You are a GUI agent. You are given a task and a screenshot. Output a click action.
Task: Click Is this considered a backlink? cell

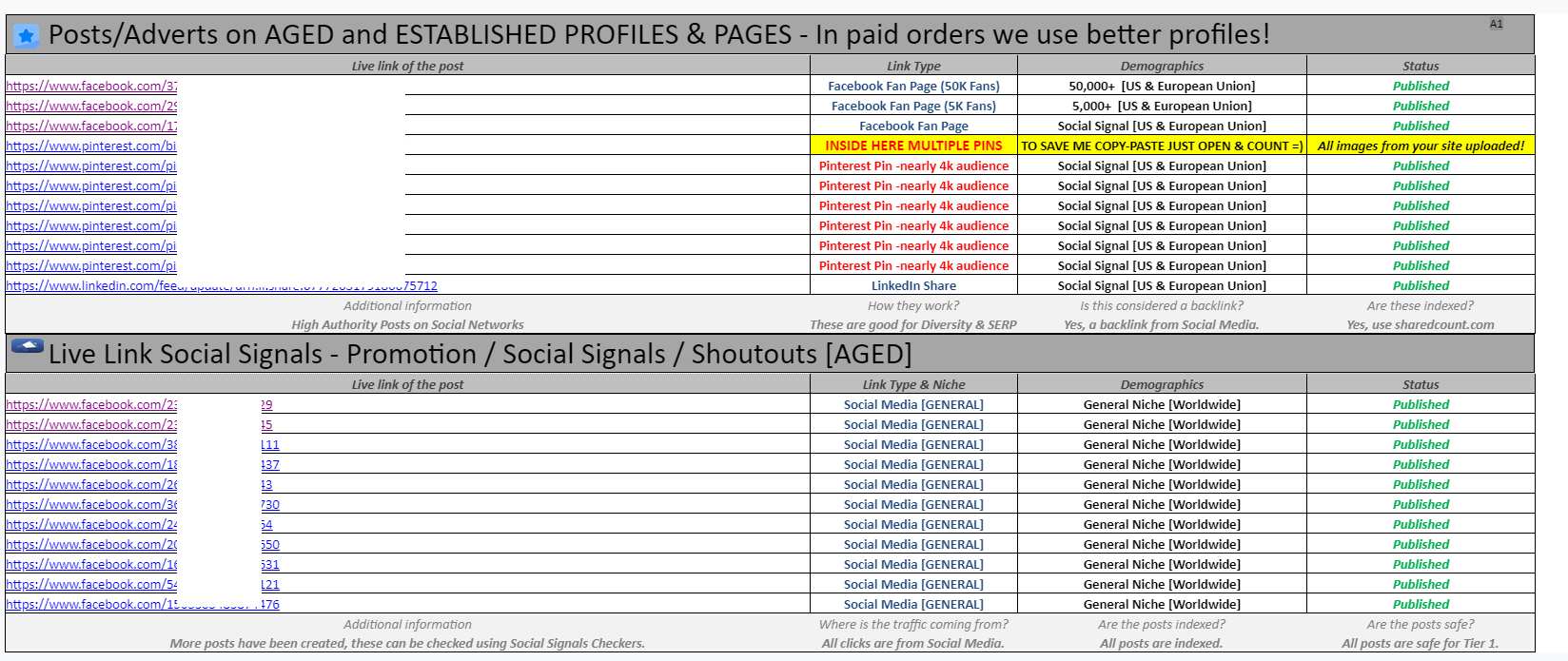[1162, 305]
